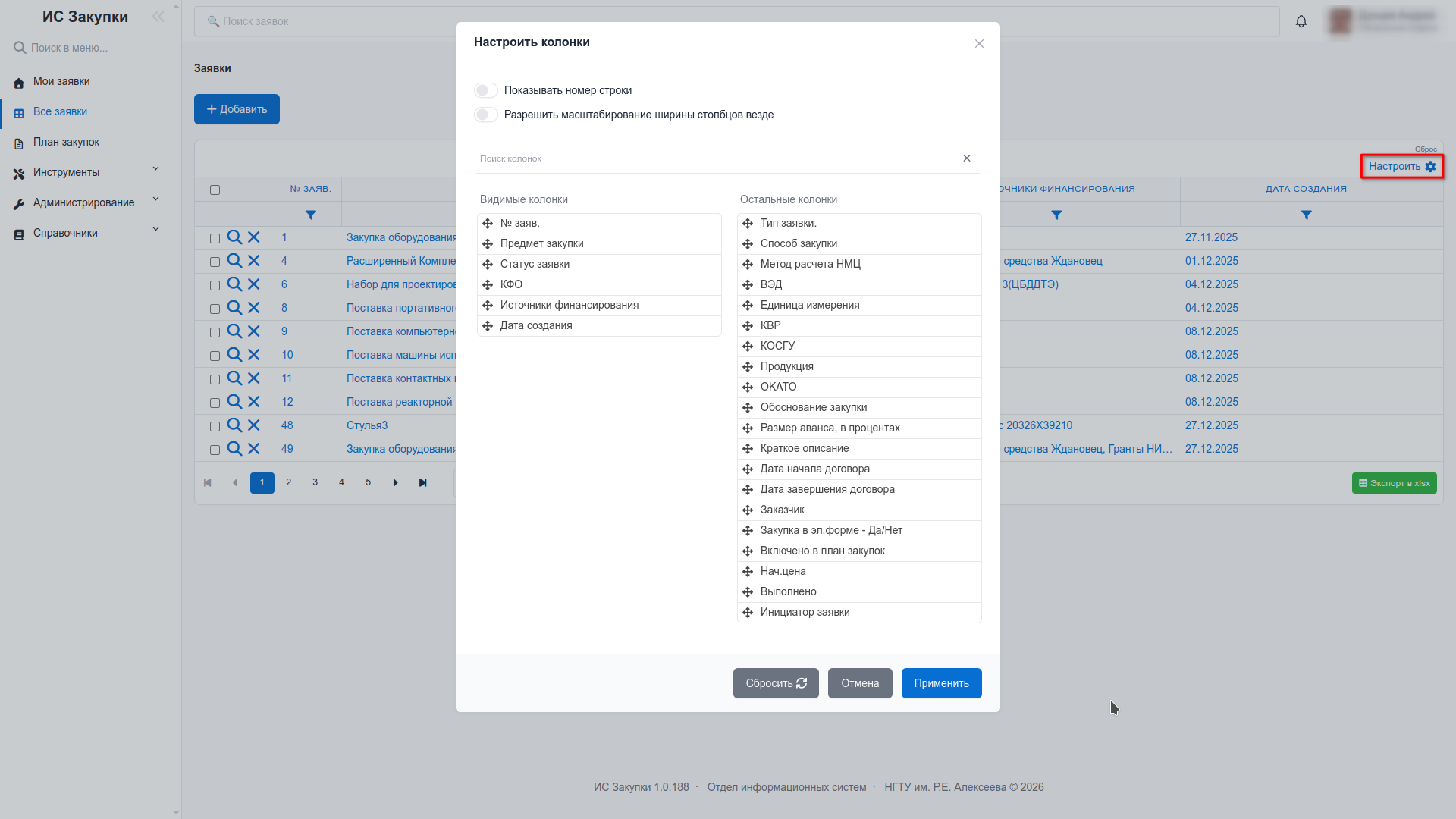Go to the last page of results
Viewport: 1456px width, 819px height.
coord(422,483)
